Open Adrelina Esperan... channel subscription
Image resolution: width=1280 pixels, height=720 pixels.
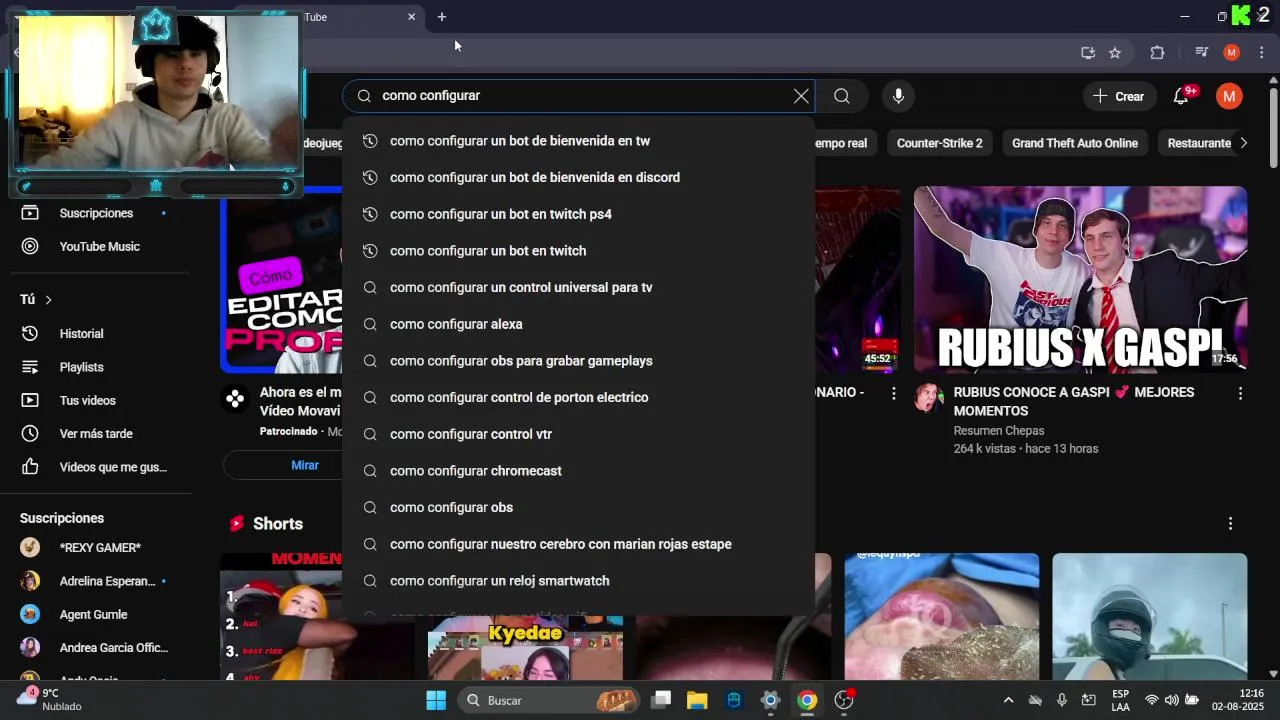96,581
